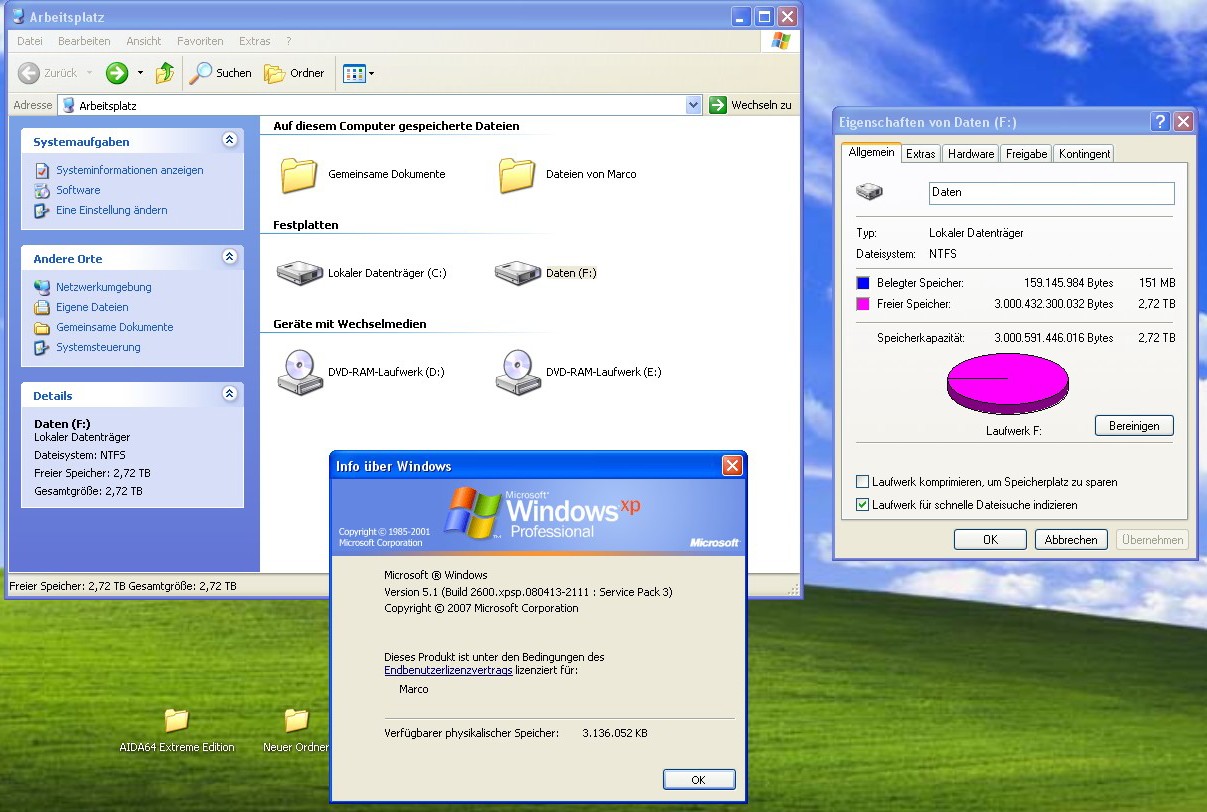This screenshot has height=812, width=1207.
Task: Click the green forward arrow icon
Action: tap(117, 73)
